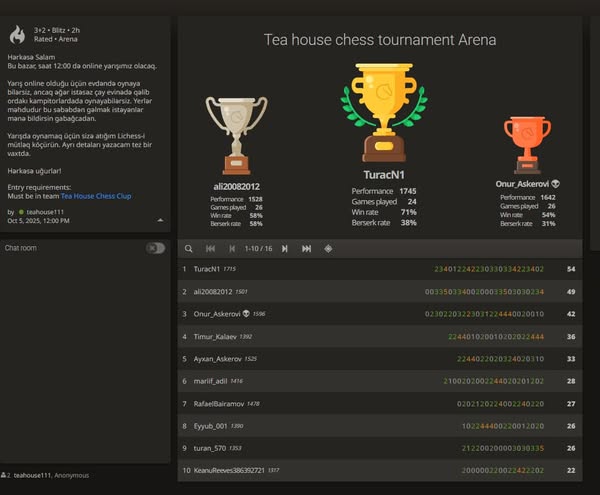The image size is (600, 495).
Task: Click KeanuReeves386392721 total score 22
Action: coord(571,470)
